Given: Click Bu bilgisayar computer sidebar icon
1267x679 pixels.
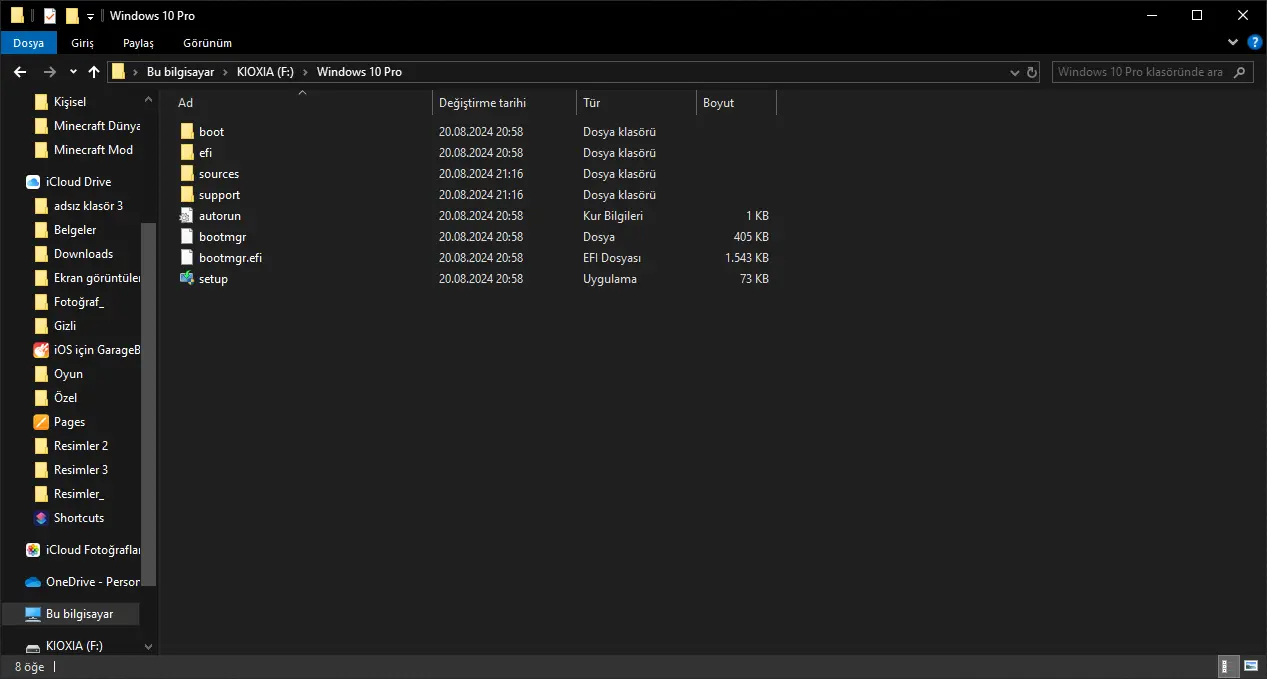Looking at the screenshot, I should click(x=33, y=614).
